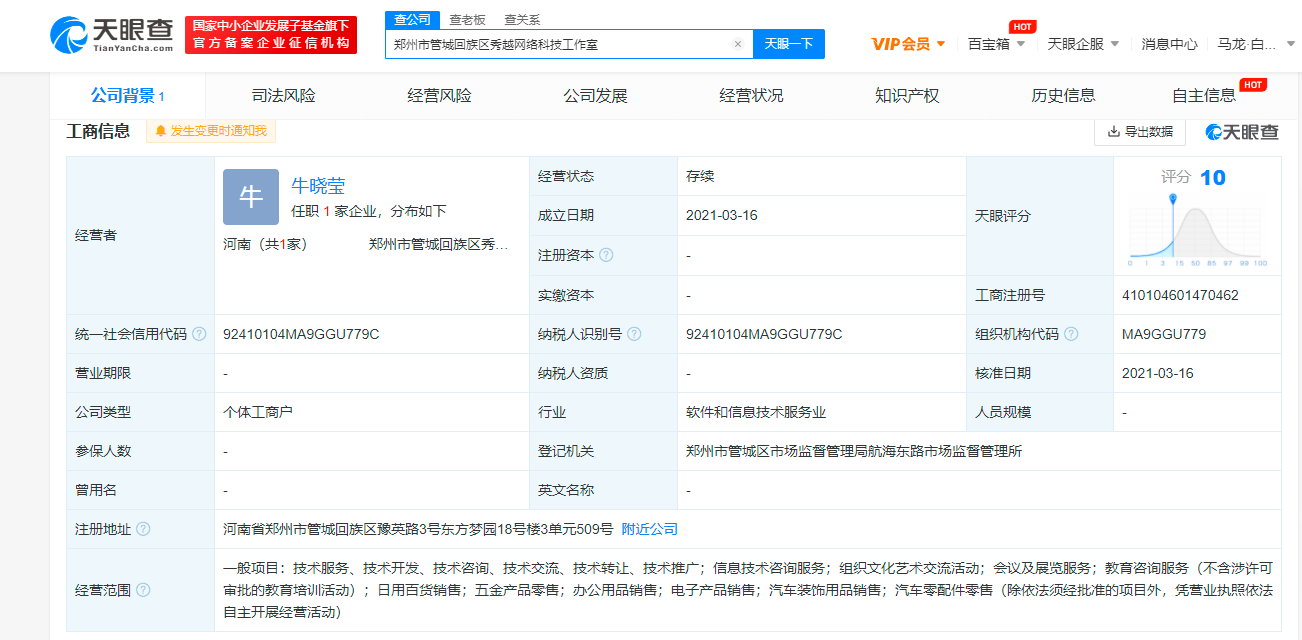The width and height of the screenshot is (1302, 640).
Task: Click the 牛 avatar thumbnail
Action: [x=250, y=197]
